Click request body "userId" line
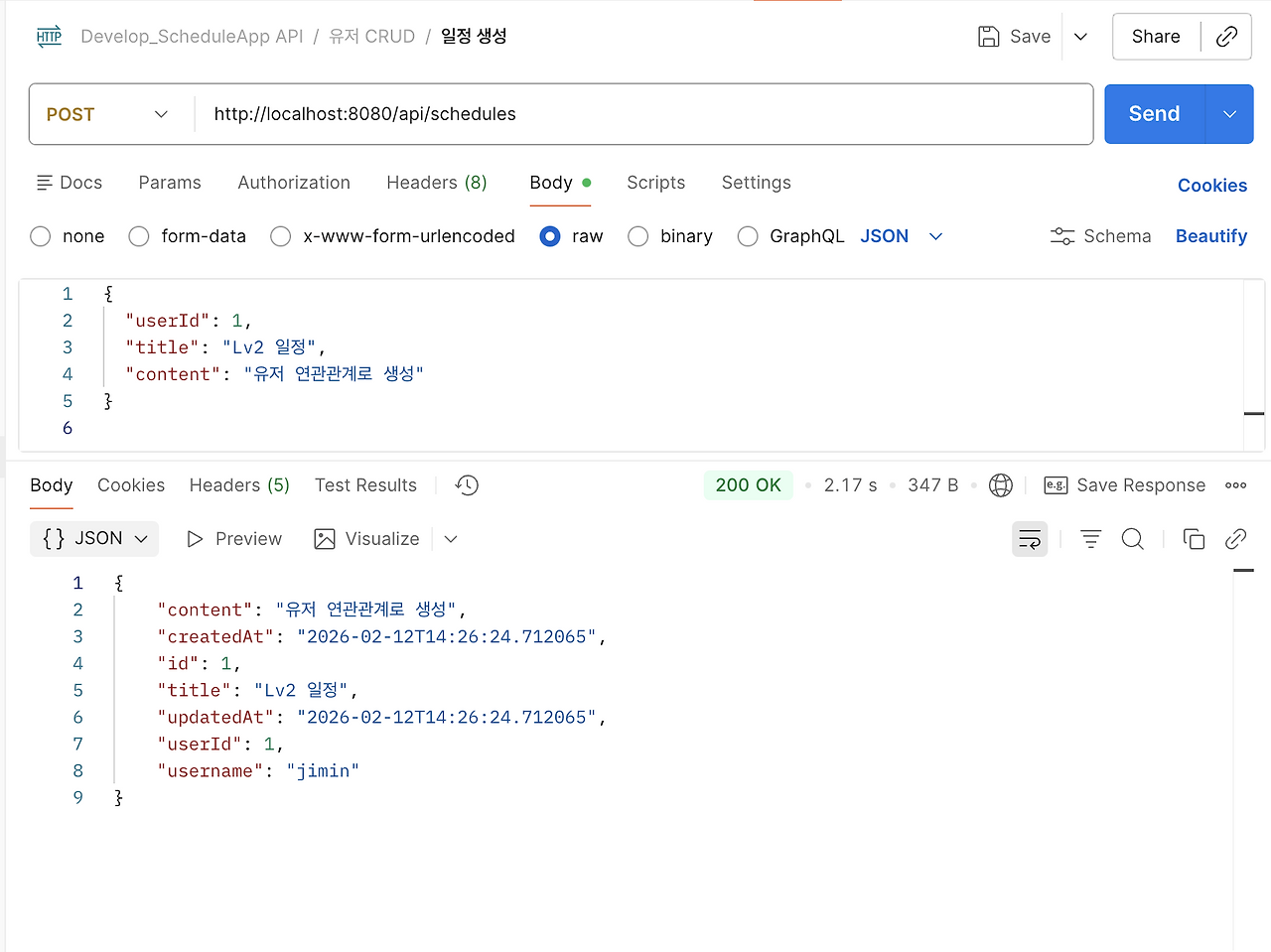The height and width of the screenshot is (952, 1271). 189,321
